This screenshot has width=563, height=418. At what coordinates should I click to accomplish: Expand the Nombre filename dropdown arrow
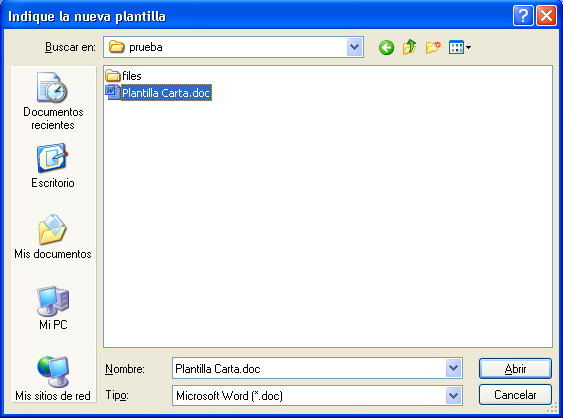point(453,368)
